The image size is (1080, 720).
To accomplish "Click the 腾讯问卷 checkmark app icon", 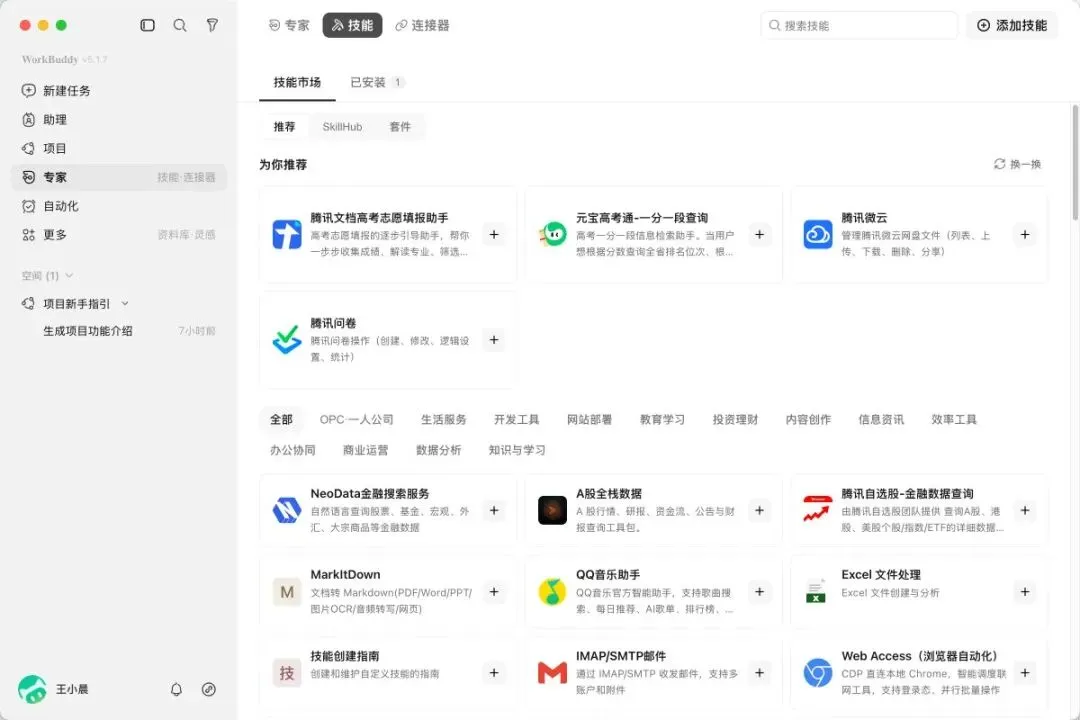I will tap(287, 340).
